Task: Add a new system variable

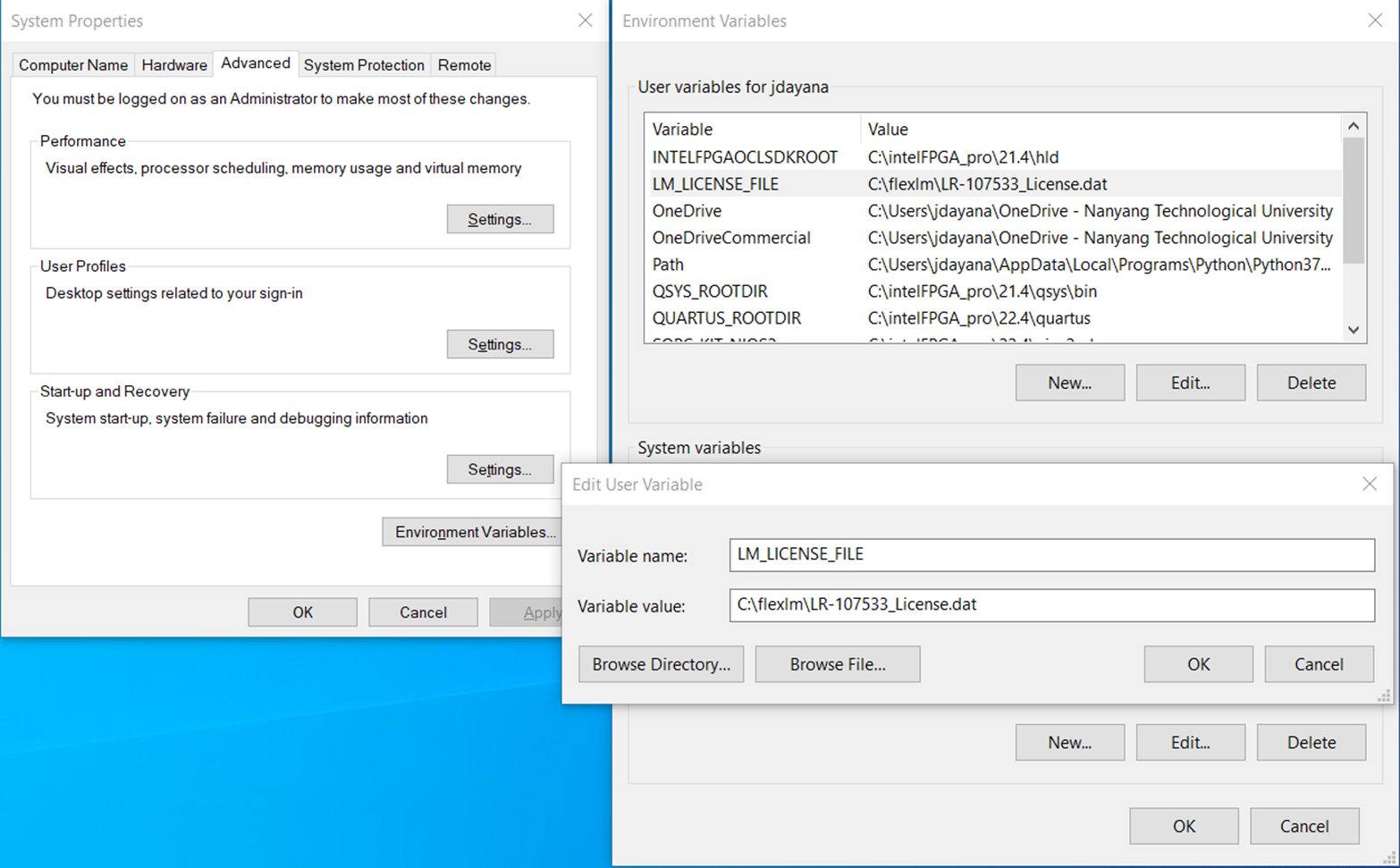Action: pos(1069,742)
